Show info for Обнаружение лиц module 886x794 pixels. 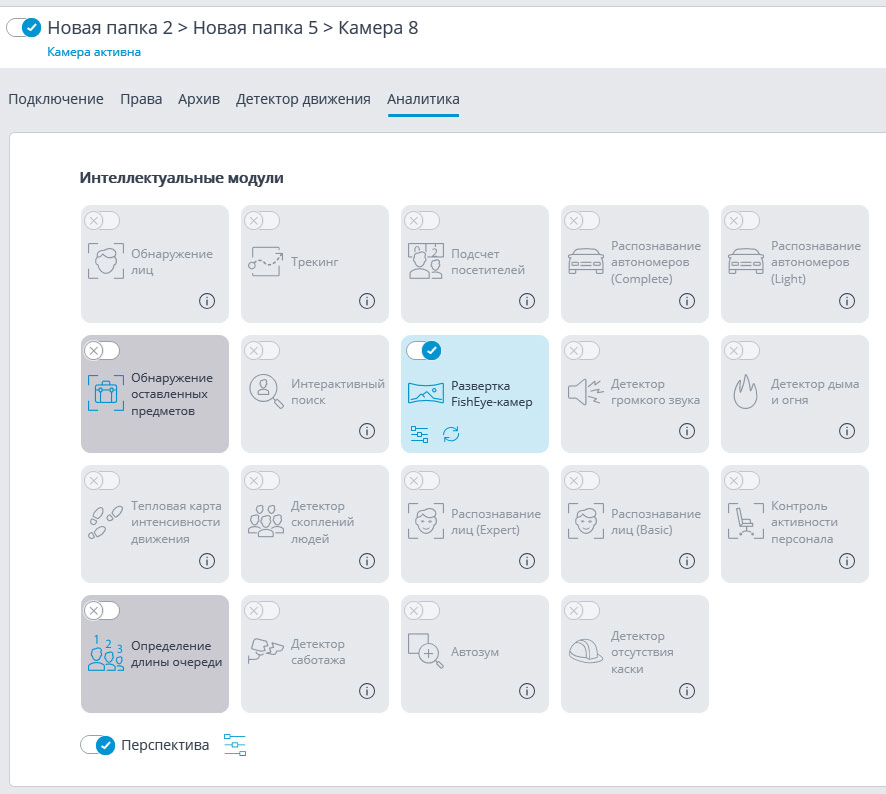207,300
